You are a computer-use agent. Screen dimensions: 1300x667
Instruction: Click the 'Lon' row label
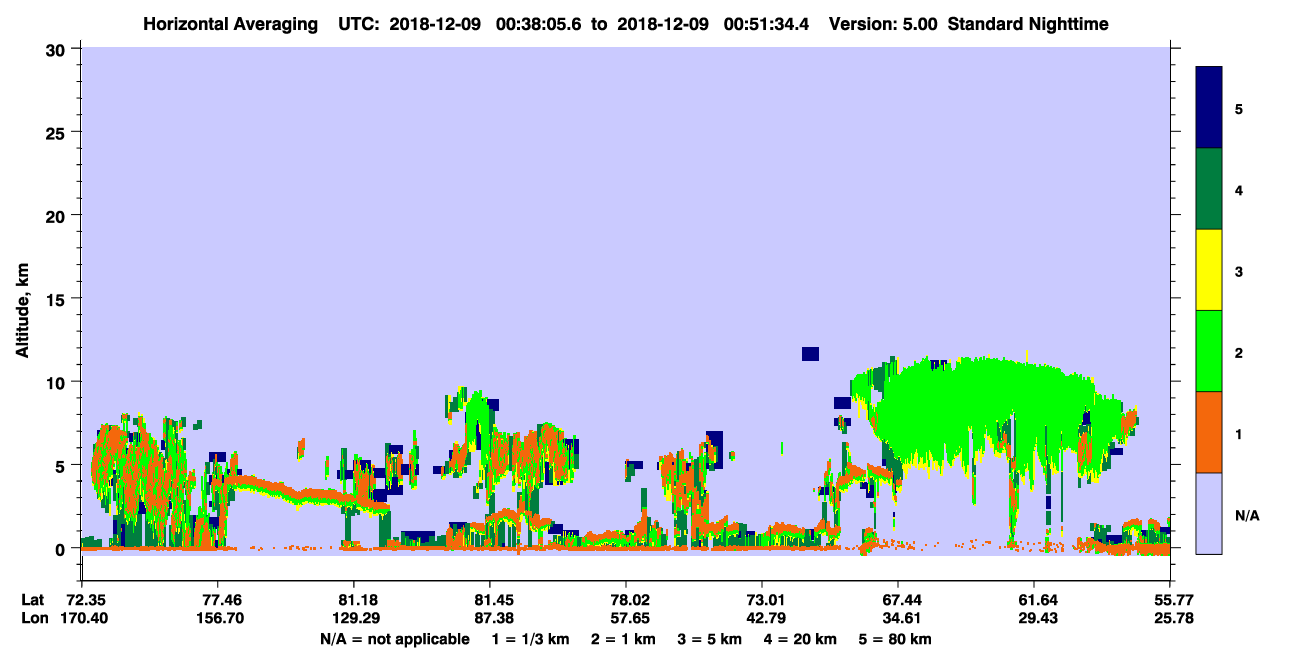34,618
